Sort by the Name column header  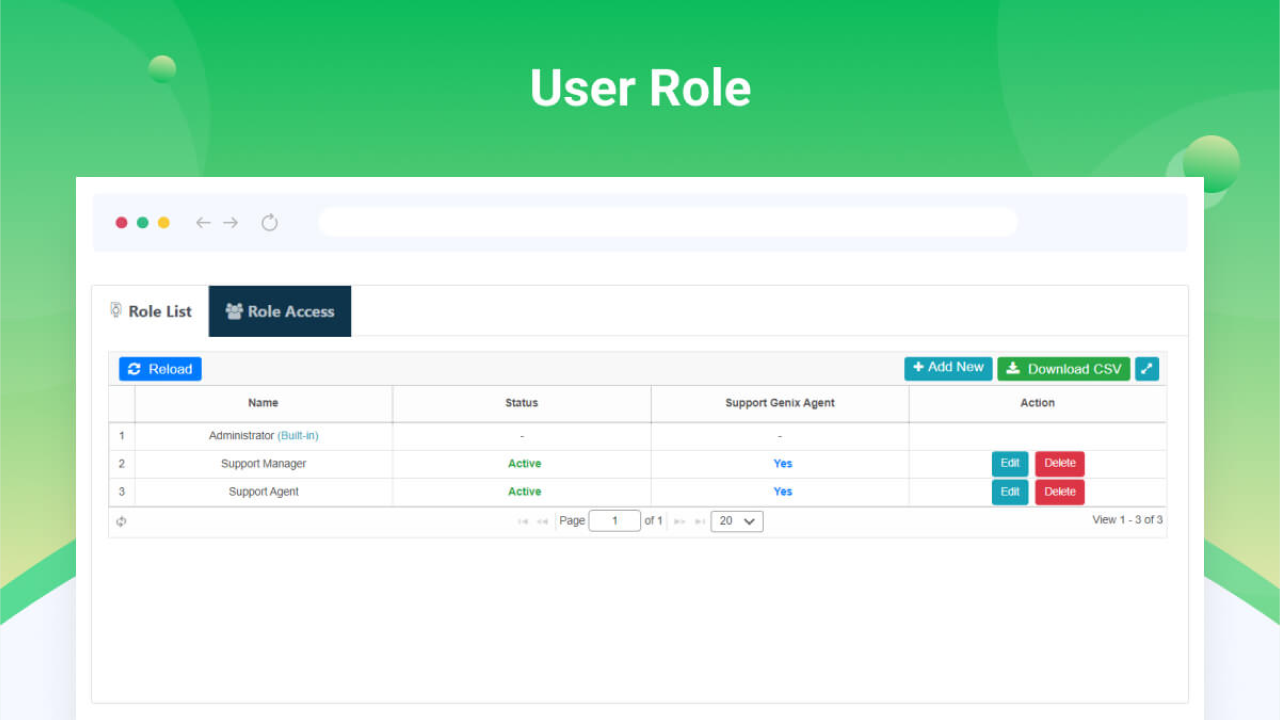(x=263, y=403)
